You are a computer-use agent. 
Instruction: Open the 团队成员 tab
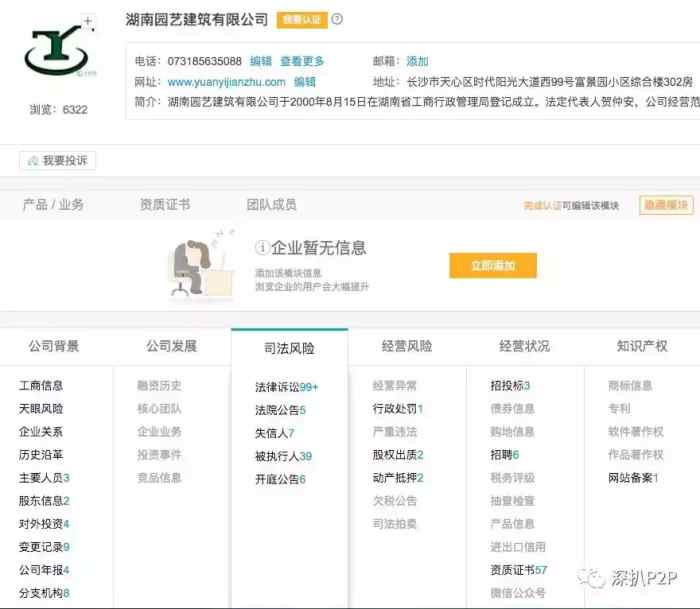(271, 205)
